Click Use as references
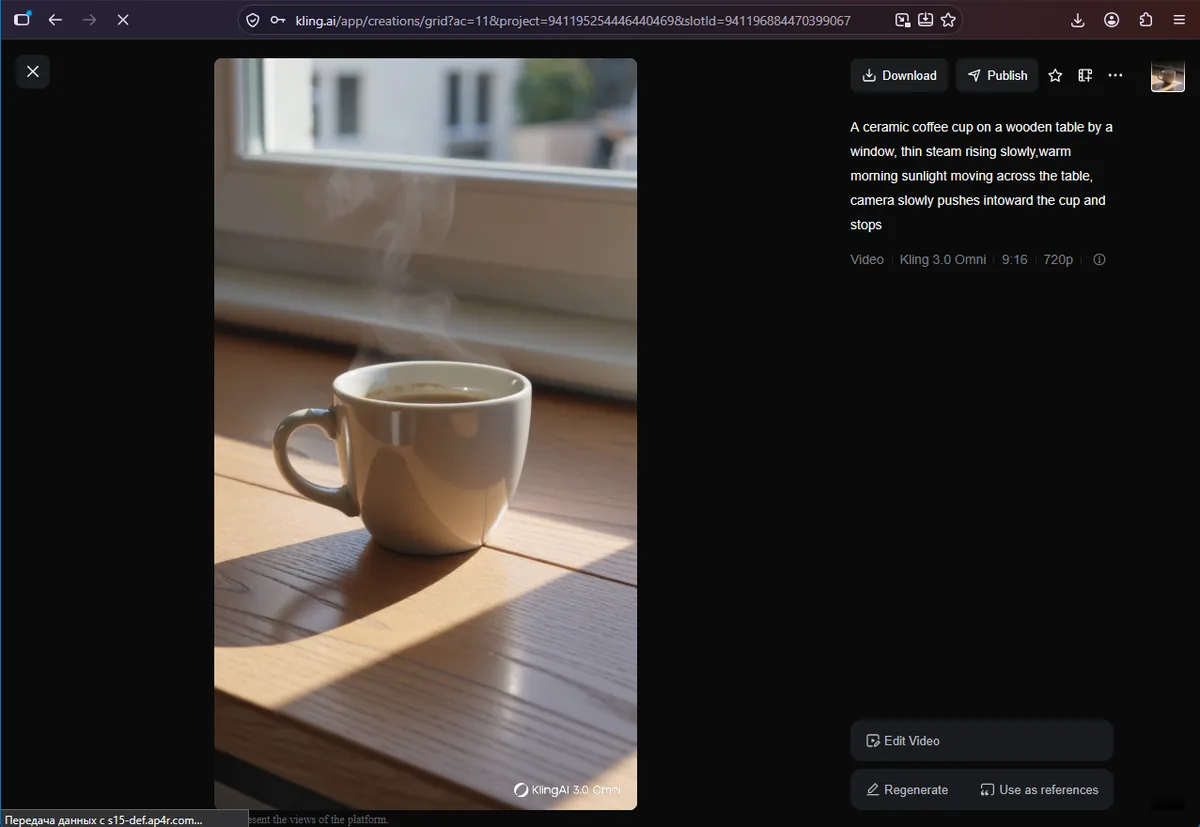1200x827 pixels. pyautogui.click(x=1039, y=790)
